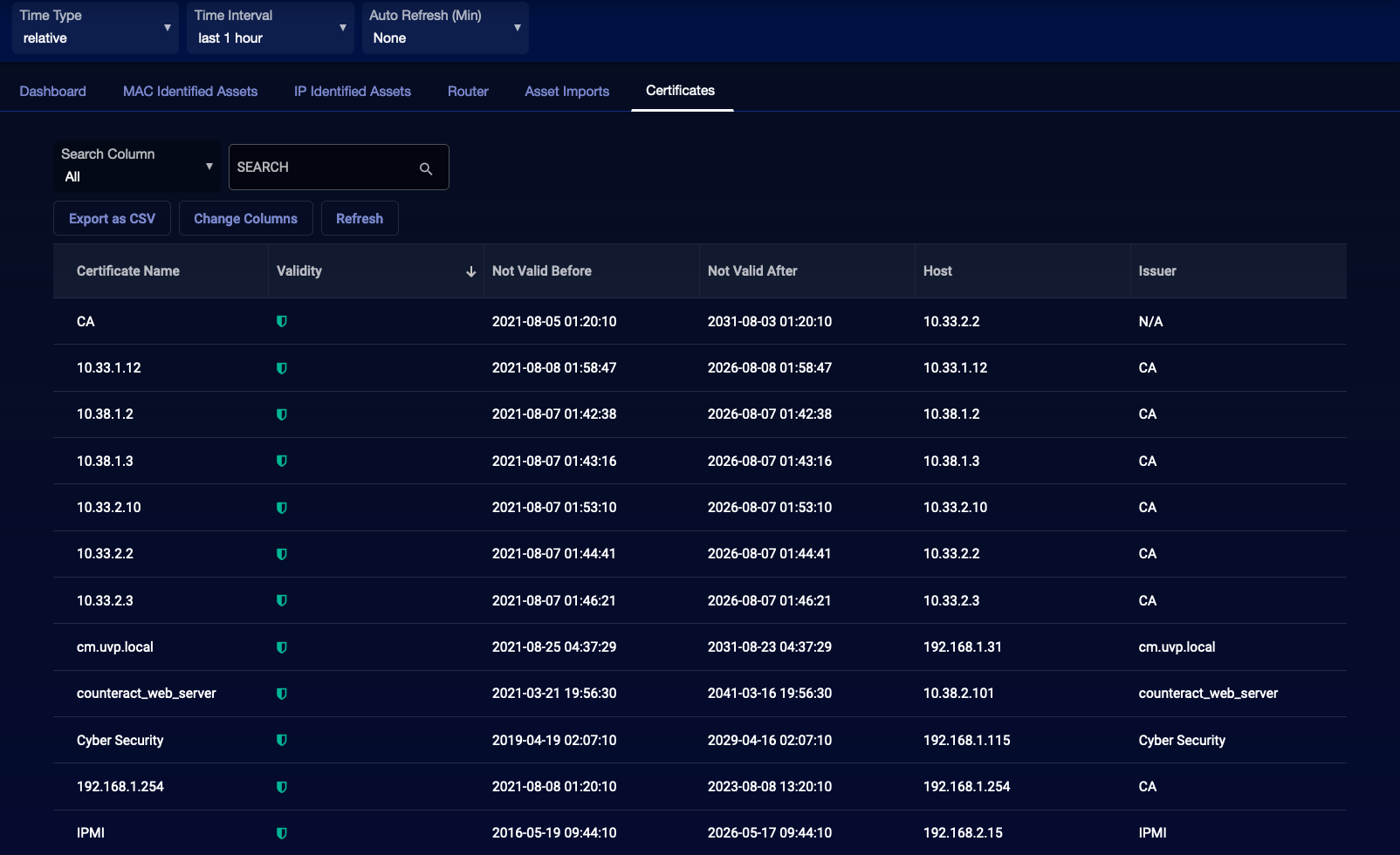The image size is (1400, 855).
Task: Click the Cyber Security row shield icon
Action: (282, 741)
